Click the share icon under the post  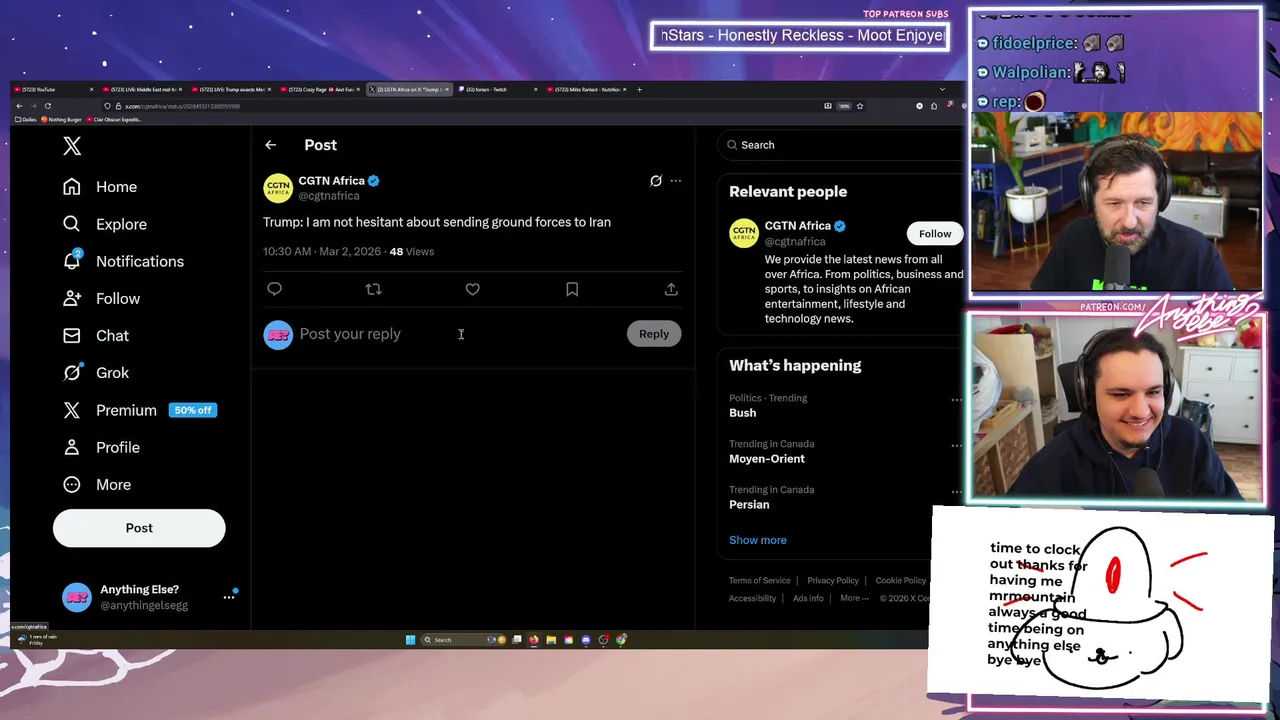pyautogui.click(x=671, y=289)
